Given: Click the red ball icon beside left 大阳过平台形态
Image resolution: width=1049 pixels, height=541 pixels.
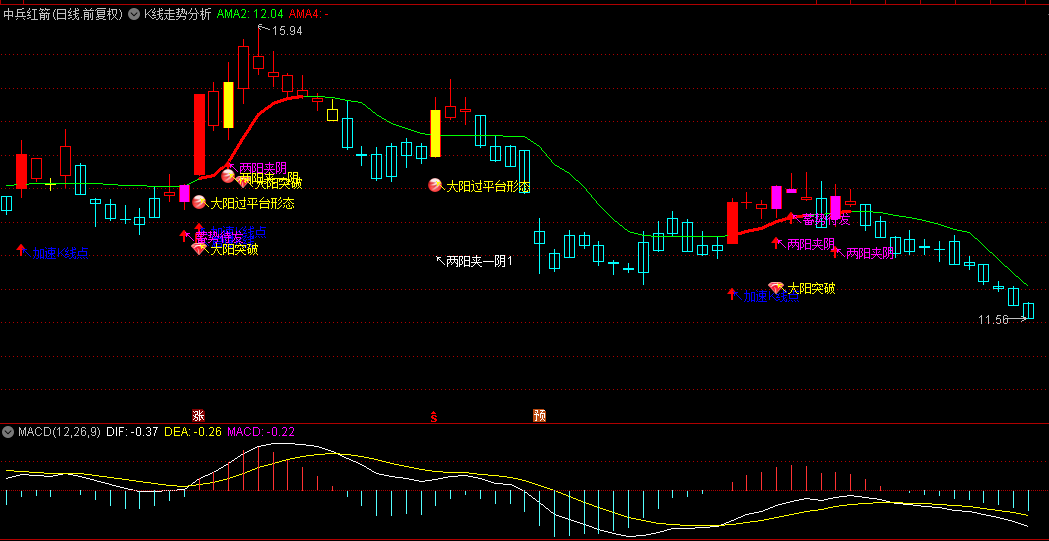Looking at the screenshot, I should coord(199,202).
